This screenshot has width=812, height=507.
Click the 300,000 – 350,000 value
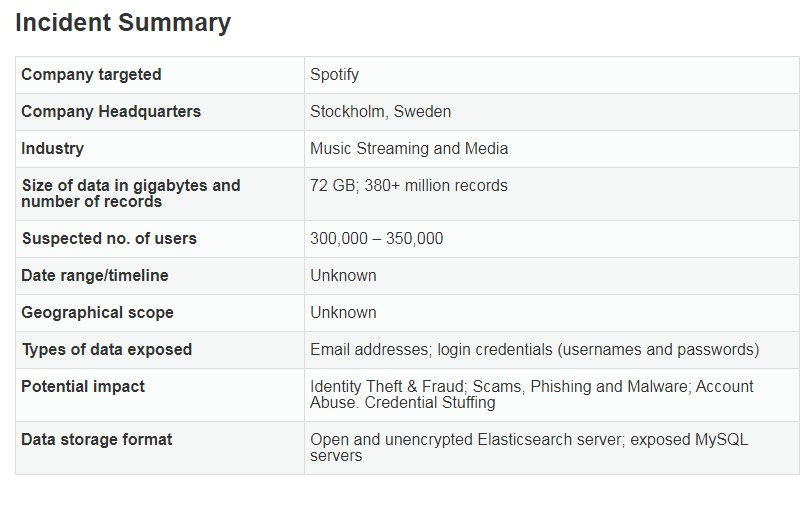coord(376,238)
